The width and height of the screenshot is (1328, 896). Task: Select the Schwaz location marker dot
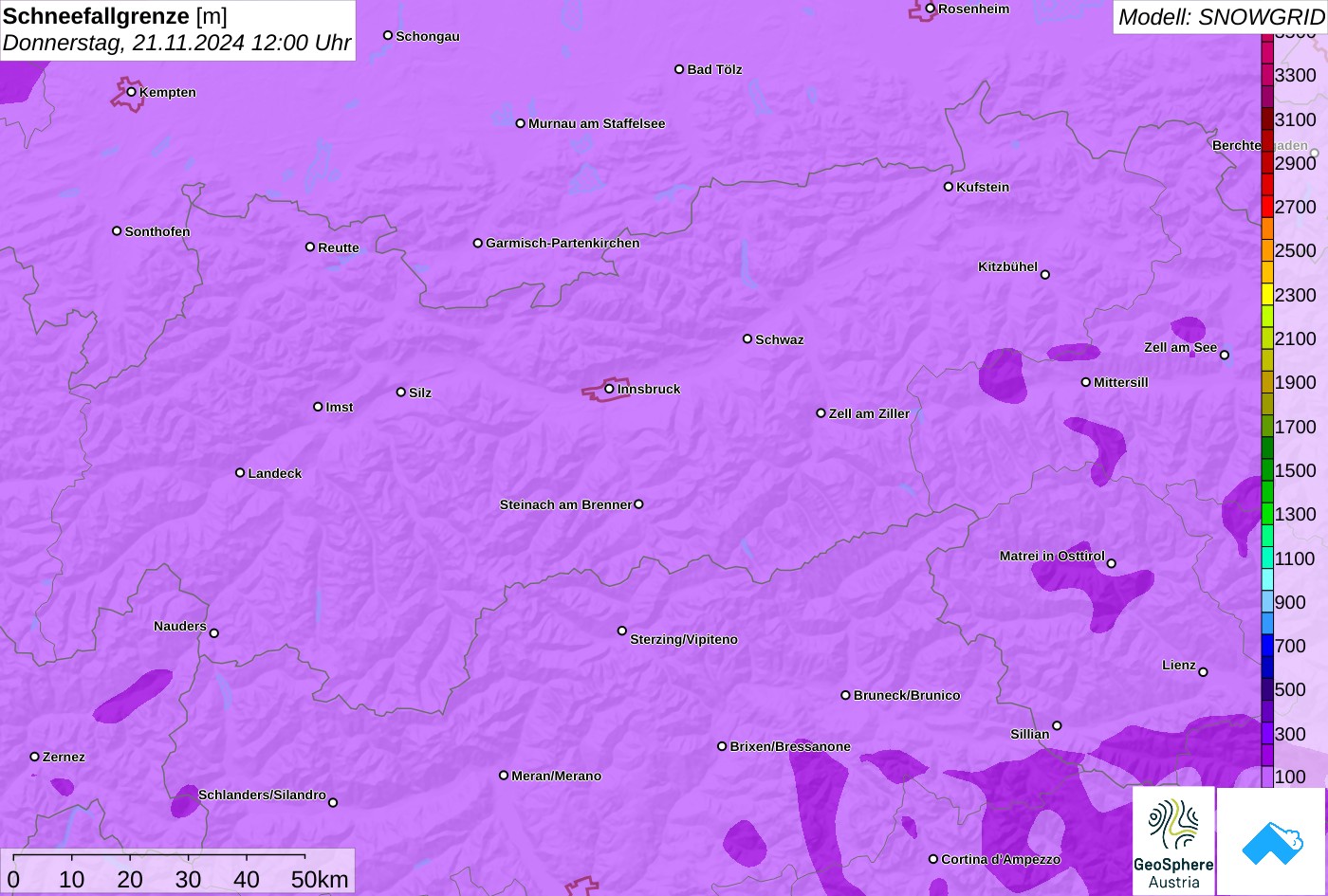point(747,338)
